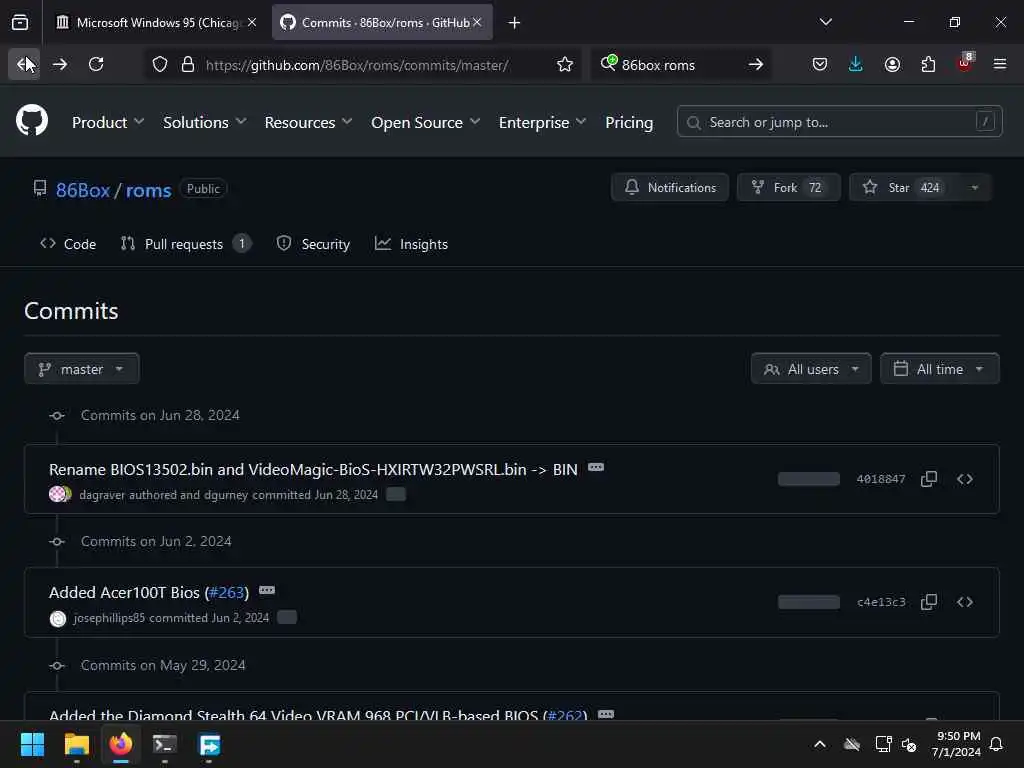Image resolution: width=1024 pixels, height=768 pixels.
Task: Open the Added Acer100T Bios commit title
Action: 124,592
